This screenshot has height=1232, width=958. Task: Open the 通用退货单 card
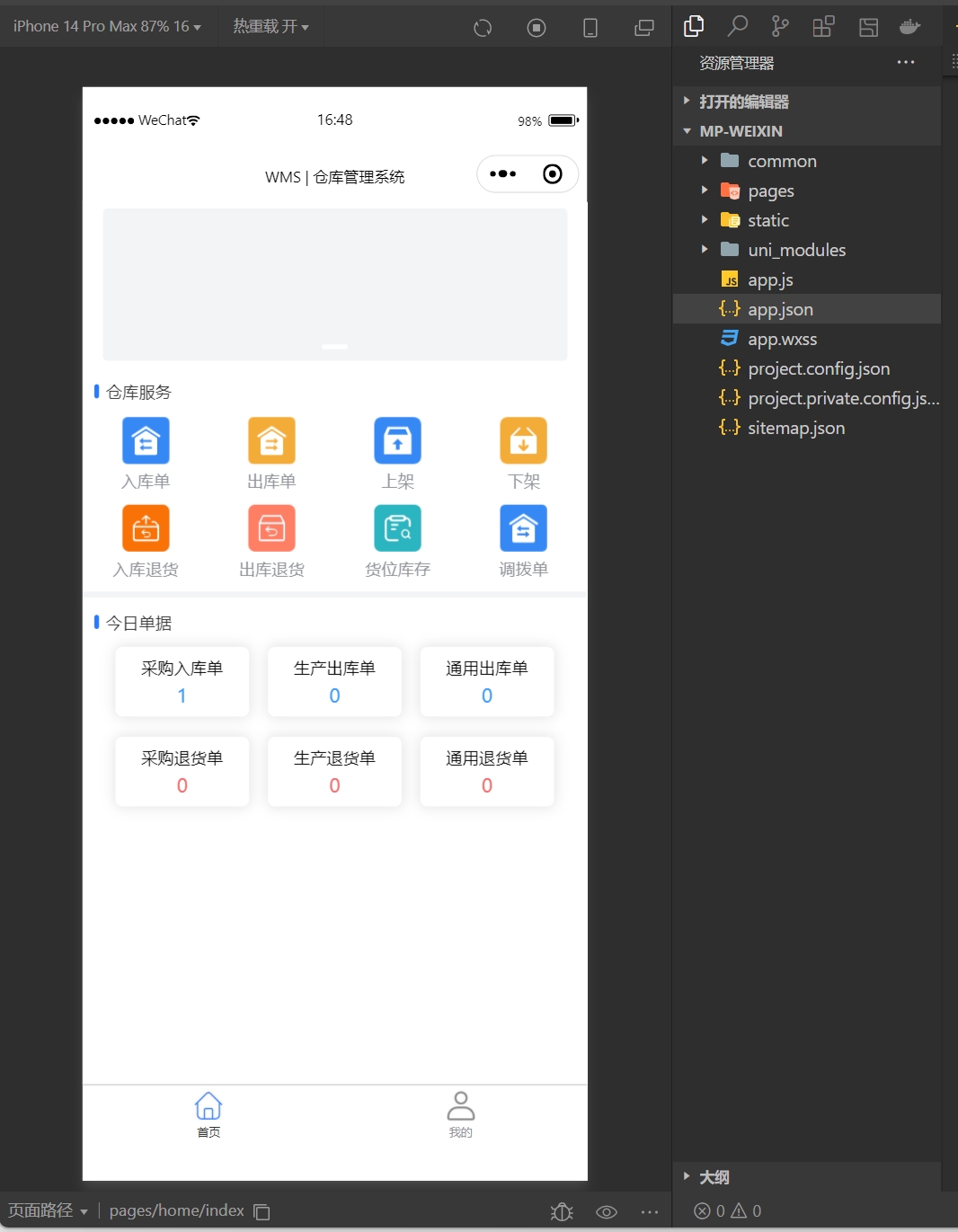point(487,772)
